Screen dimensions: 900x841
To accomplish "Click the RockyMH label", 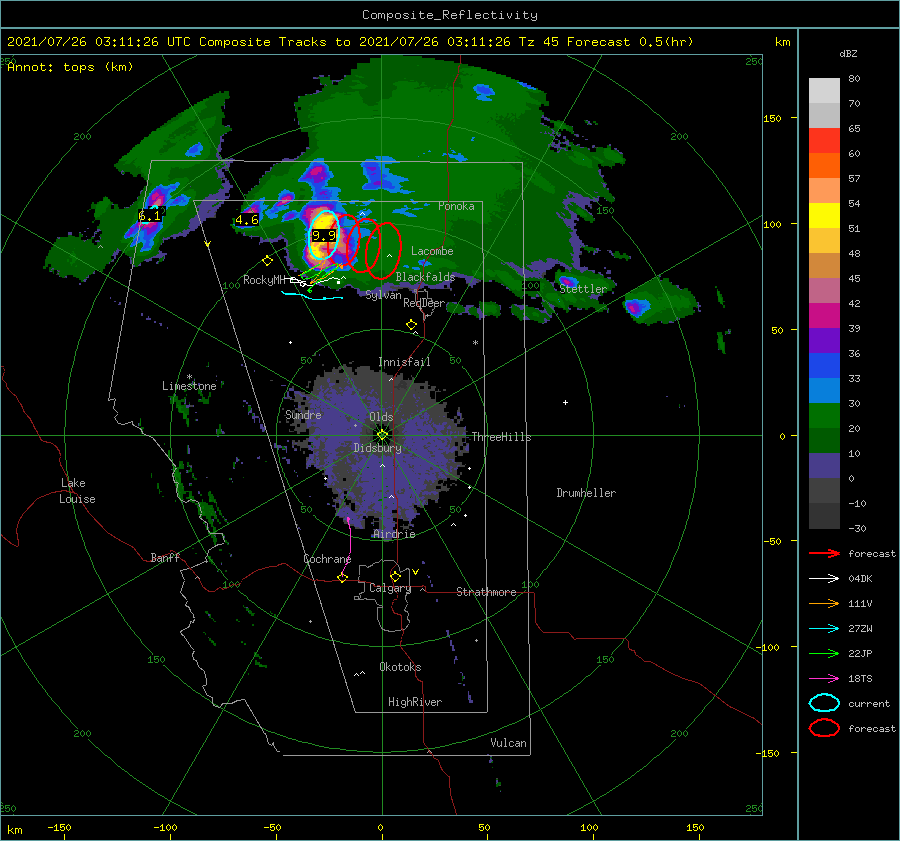I will coord(264,280).
